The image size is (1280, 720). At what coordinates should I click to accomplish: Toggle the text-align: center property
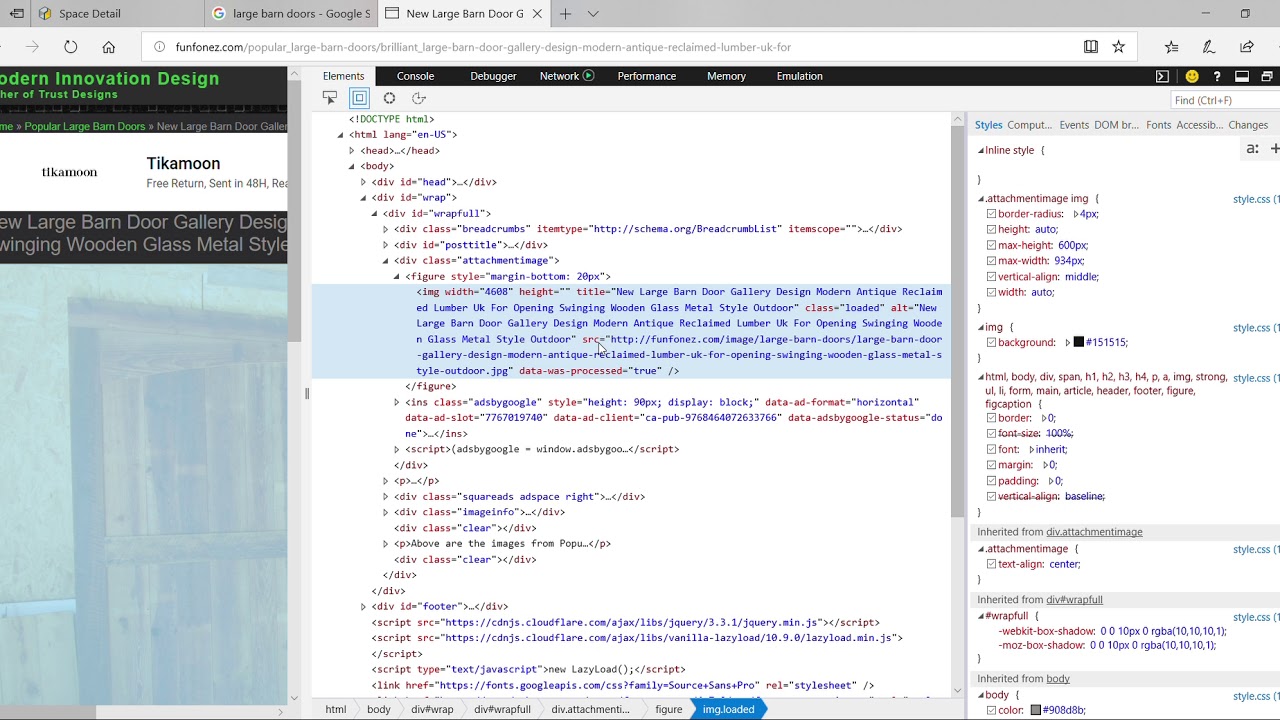coord(991,565)
